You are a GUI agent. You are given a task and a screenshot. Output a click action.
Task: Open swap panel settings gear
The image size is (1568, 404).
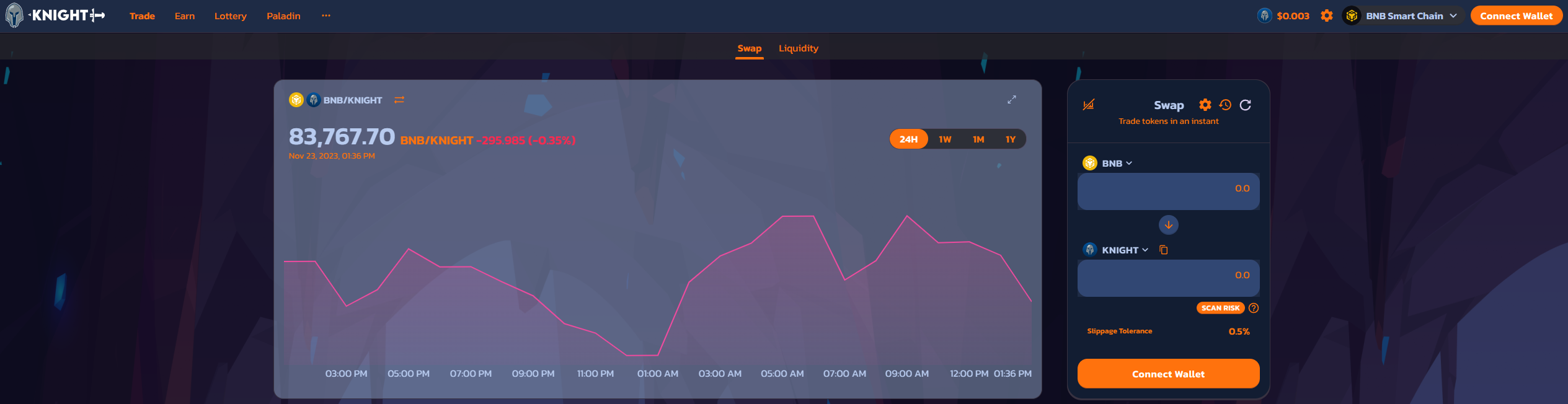pyautogui.click(x=1205, y=105)
